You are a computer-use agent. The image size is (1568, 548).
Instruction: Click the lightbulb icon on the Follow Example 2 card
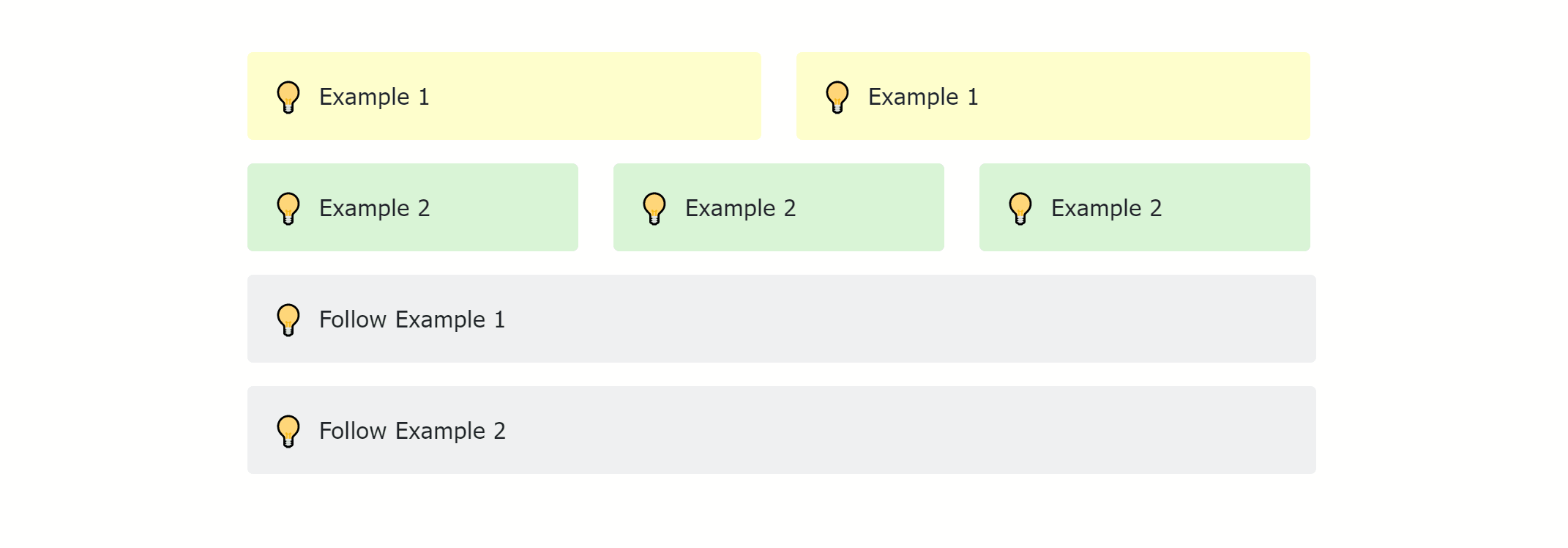(288, 430)
